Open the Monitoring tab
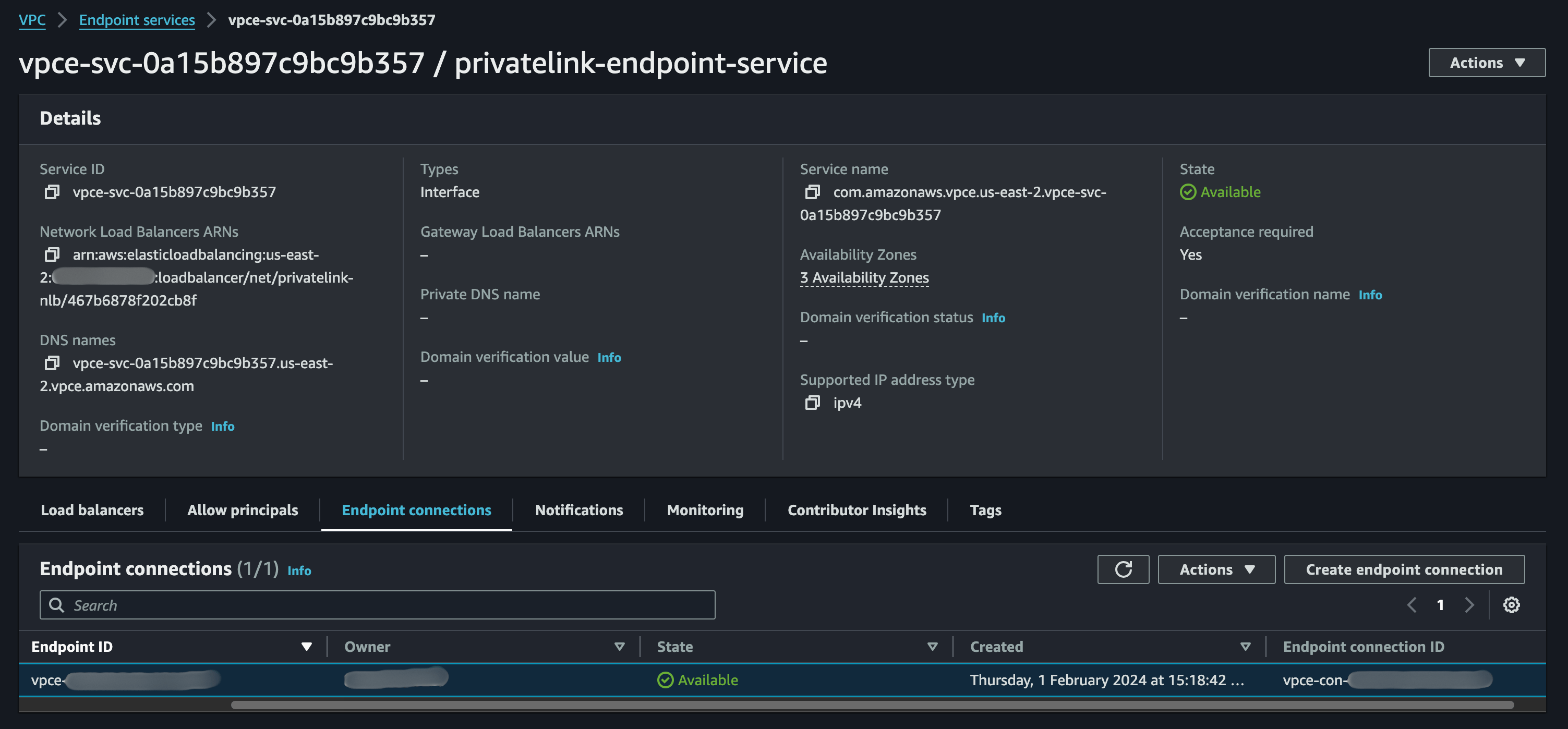 (705, 510)
